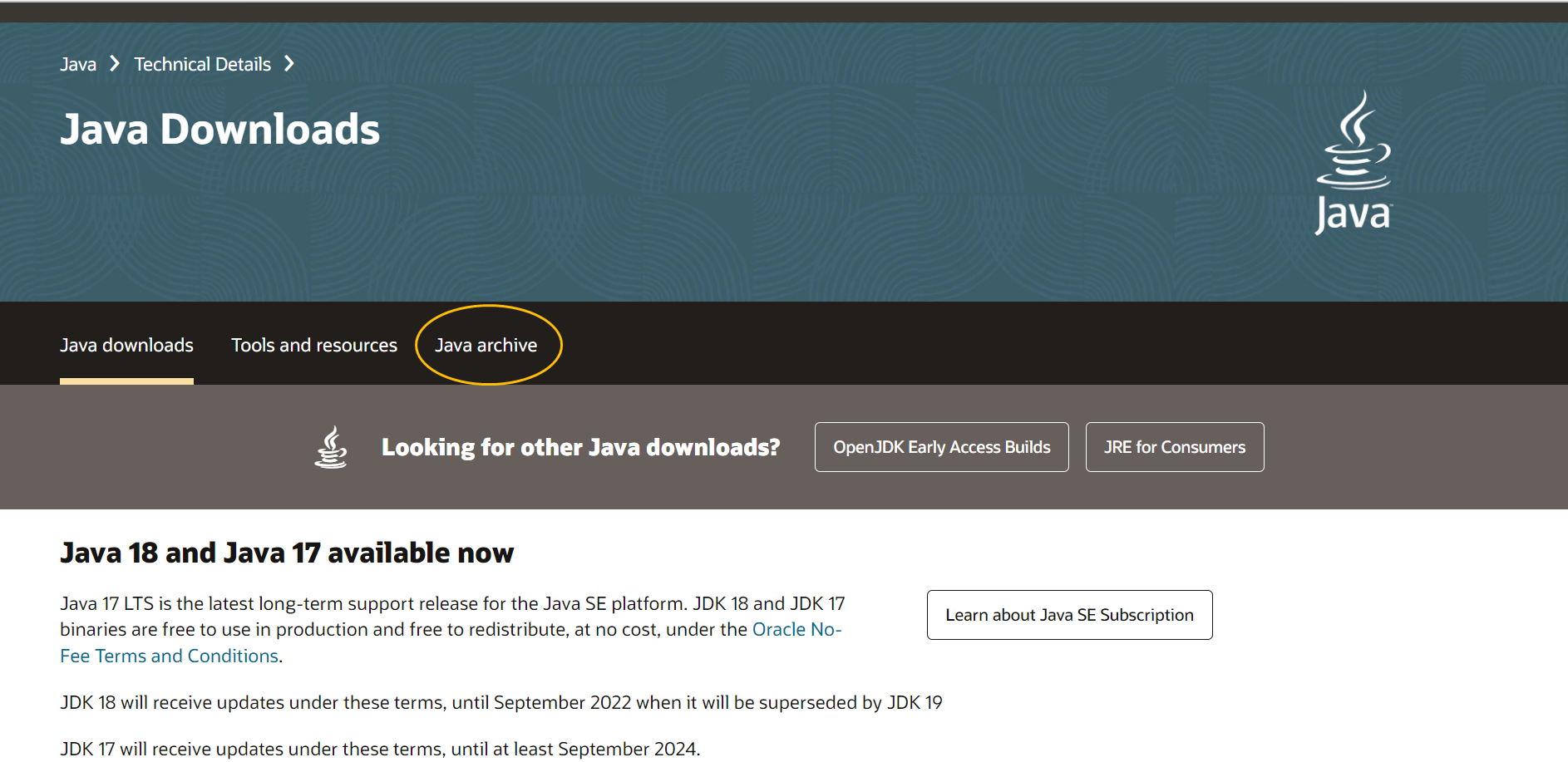
Task: Click the chevron after the Java breadcrumb
Action: [115, 64]
